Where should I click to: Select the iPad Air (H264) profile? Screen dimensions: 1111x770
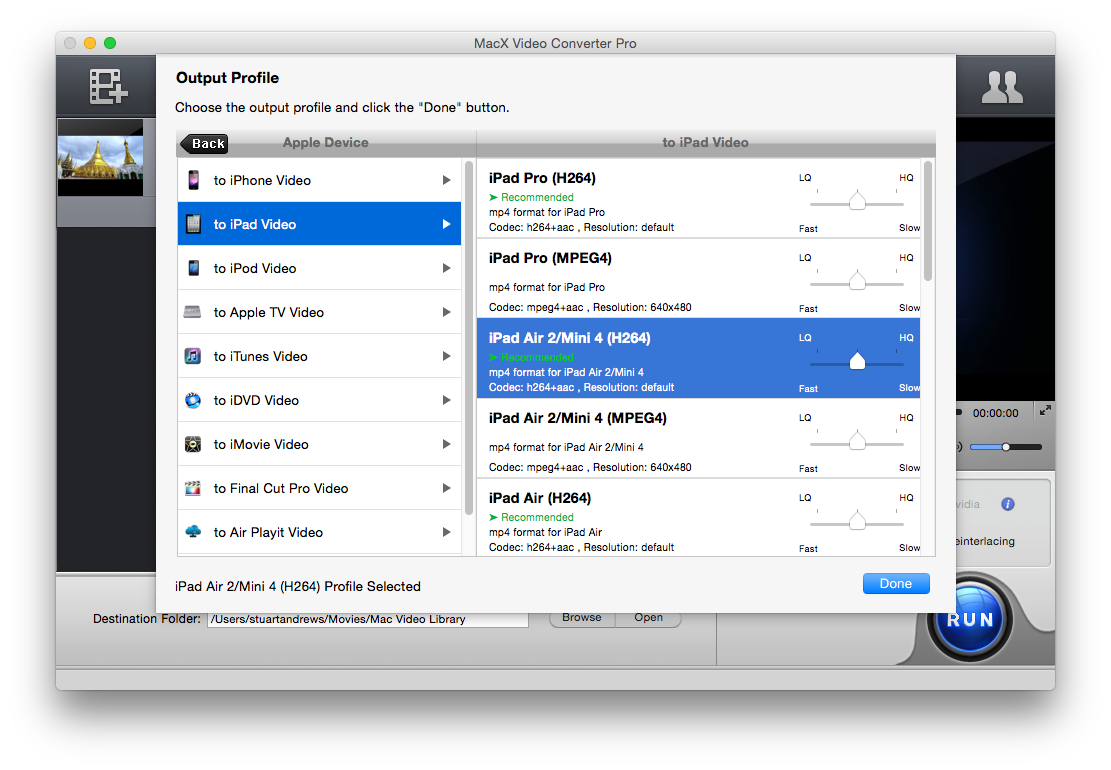699,518
